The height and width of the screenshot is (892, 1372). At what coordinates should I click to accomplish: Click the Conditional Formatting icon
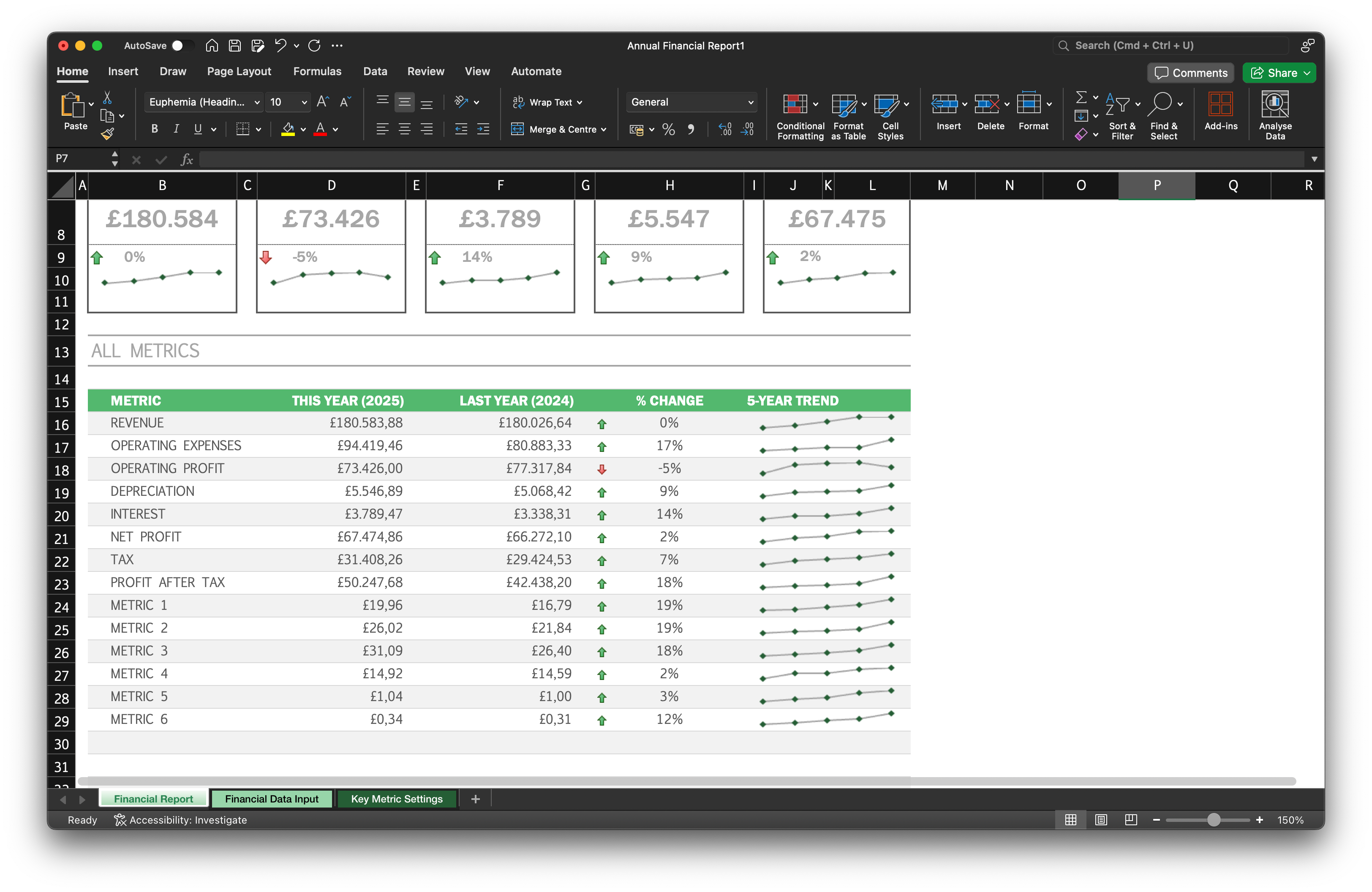click(x=795, y=104)
